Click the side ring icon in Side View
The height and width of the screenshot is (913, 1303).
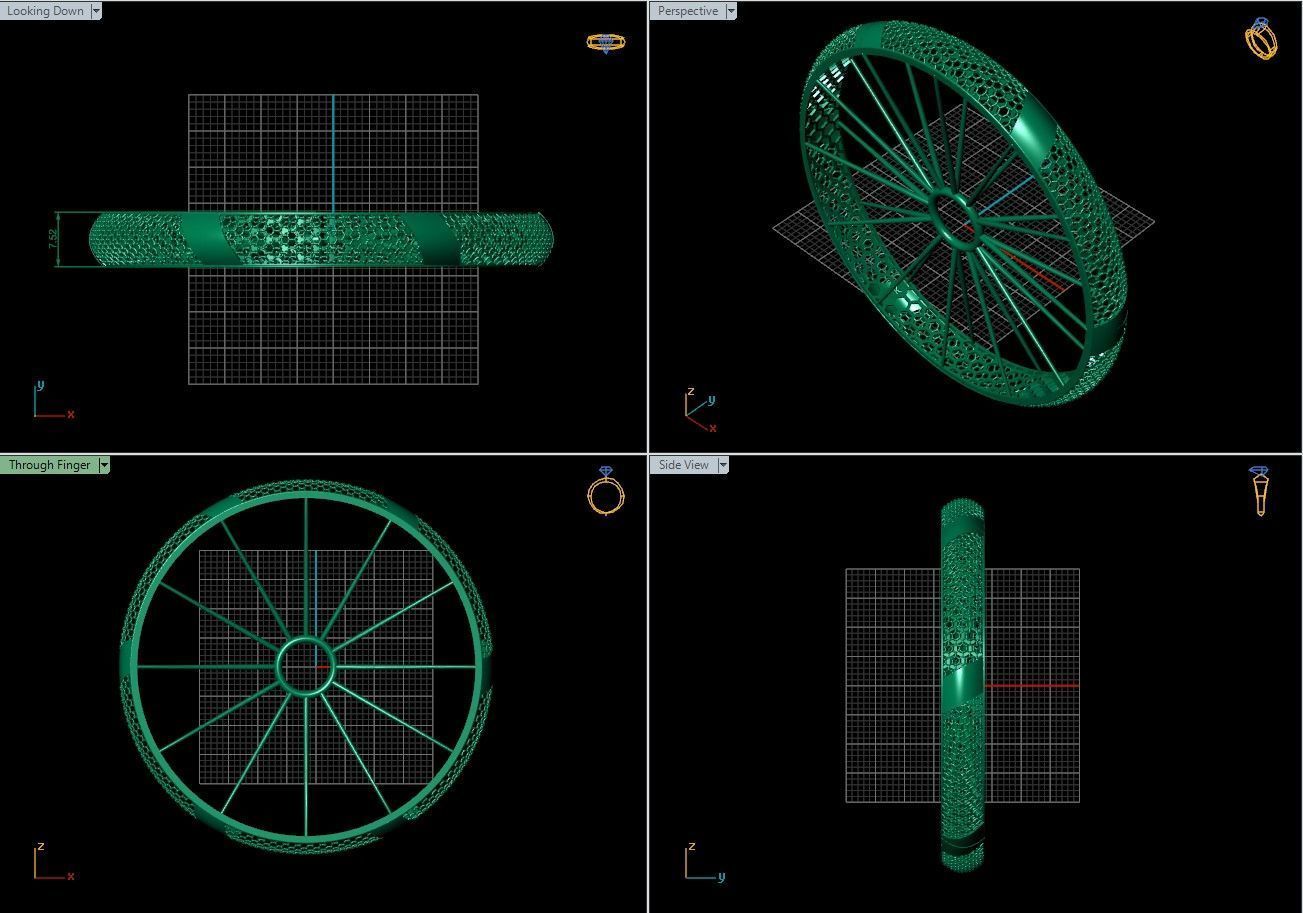pos(1260,490)
